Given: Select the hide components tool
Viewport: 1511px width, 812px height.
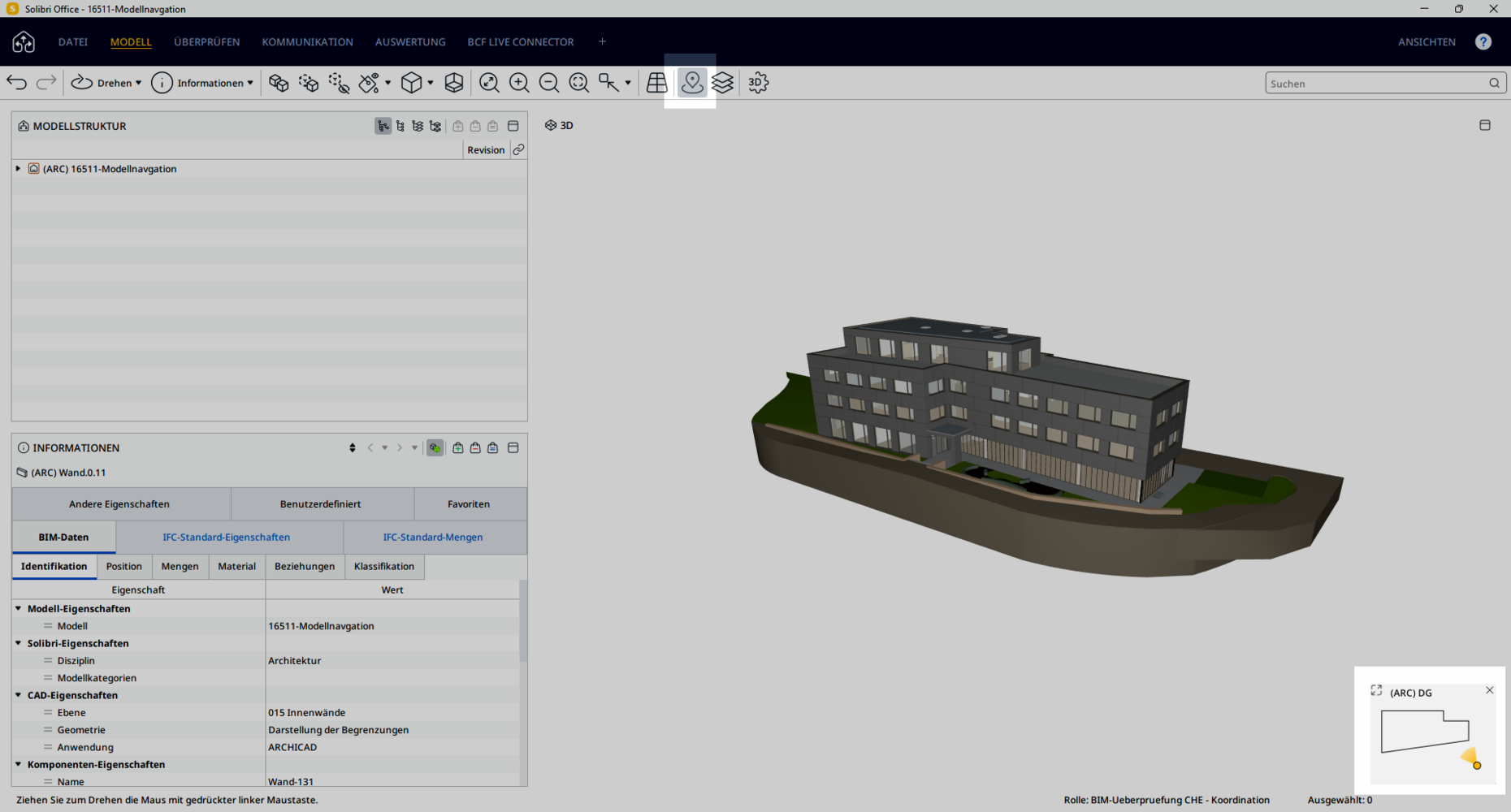Looking at the screenshot, I should (339, 83).
